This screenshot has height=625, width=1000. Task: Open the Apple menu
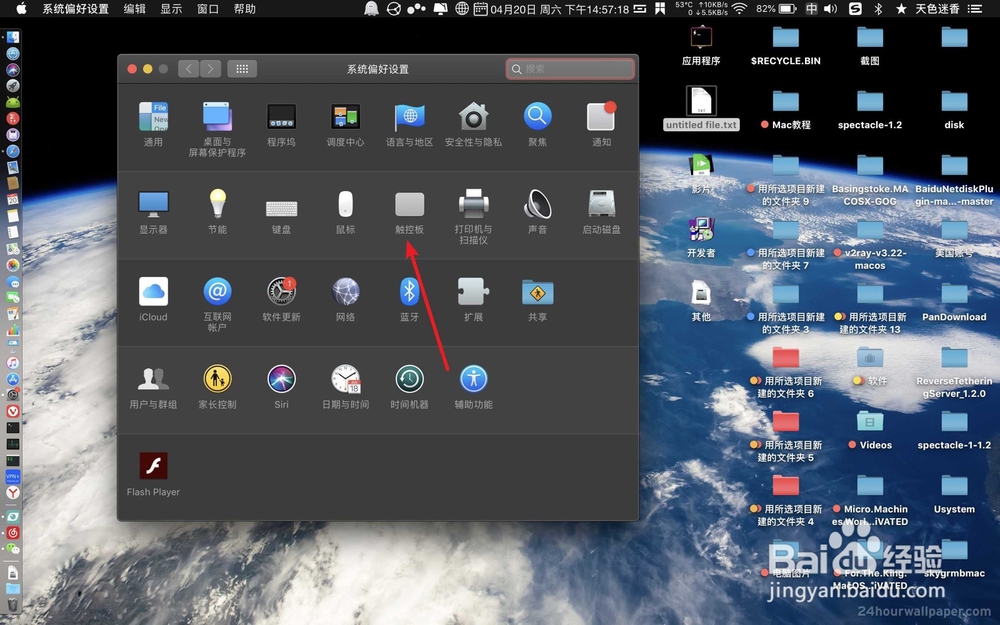pos(21,9)
